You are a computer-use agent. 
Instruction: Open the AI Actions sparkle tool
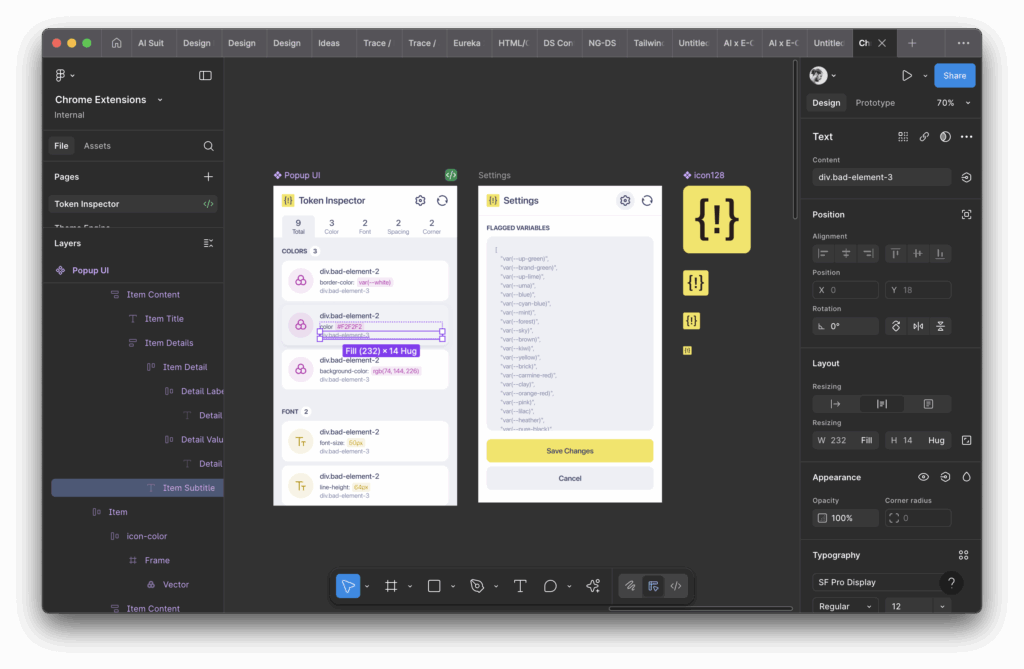point(593,586)
